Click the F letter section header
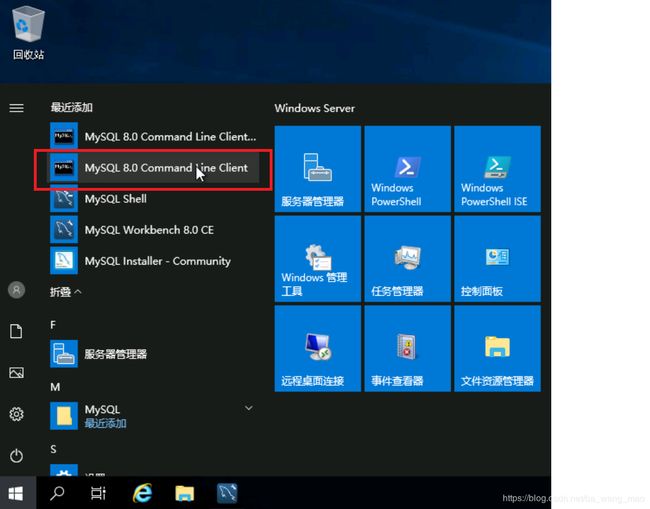Viewport: 650px width, 509px height. tap(53, 325)
